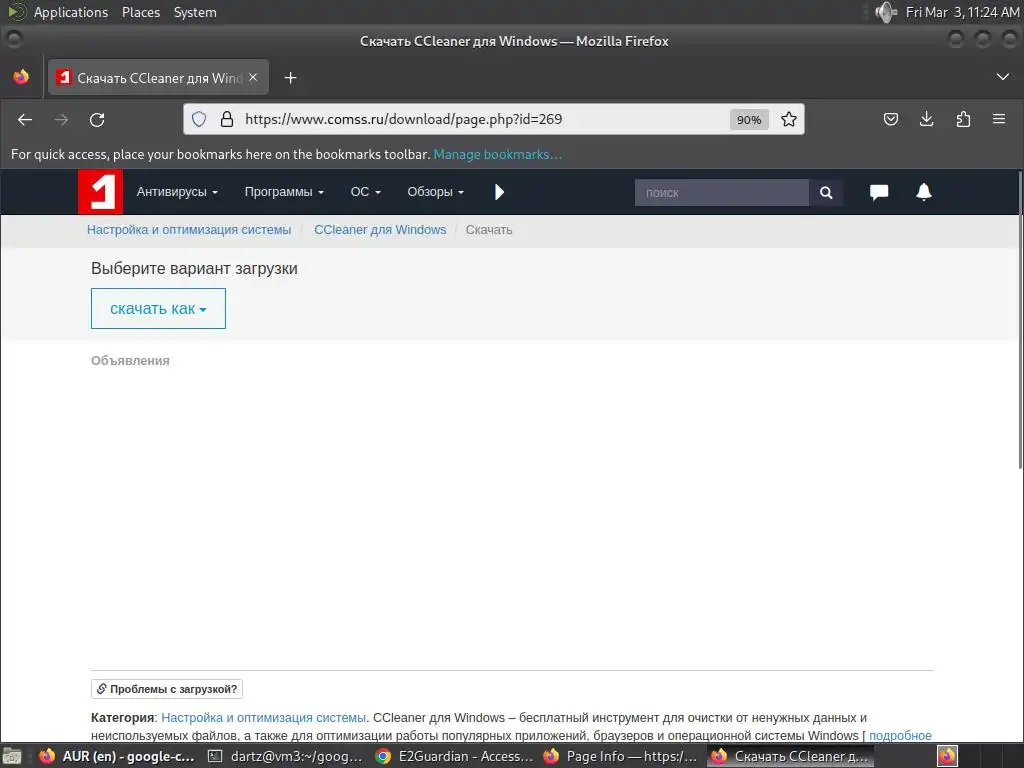Expand the Программы menu
This screenshot has width=1024, height=768.
pos(284,192)
